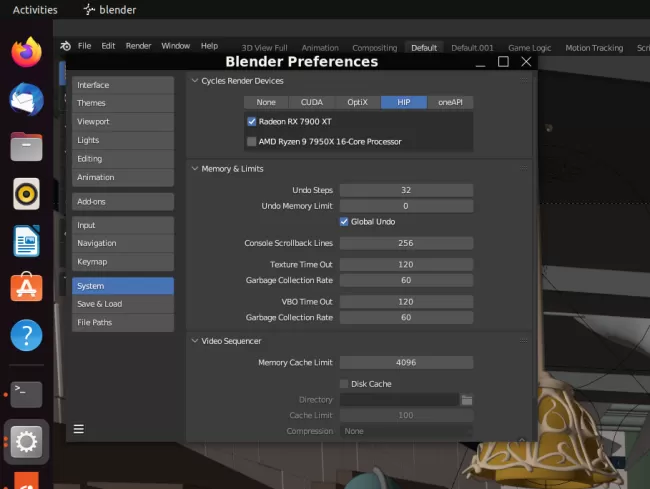The image size is (650, 489).
Task: Click the hamburger menu icon in Preferences
Action: click(x=79, y=429)
